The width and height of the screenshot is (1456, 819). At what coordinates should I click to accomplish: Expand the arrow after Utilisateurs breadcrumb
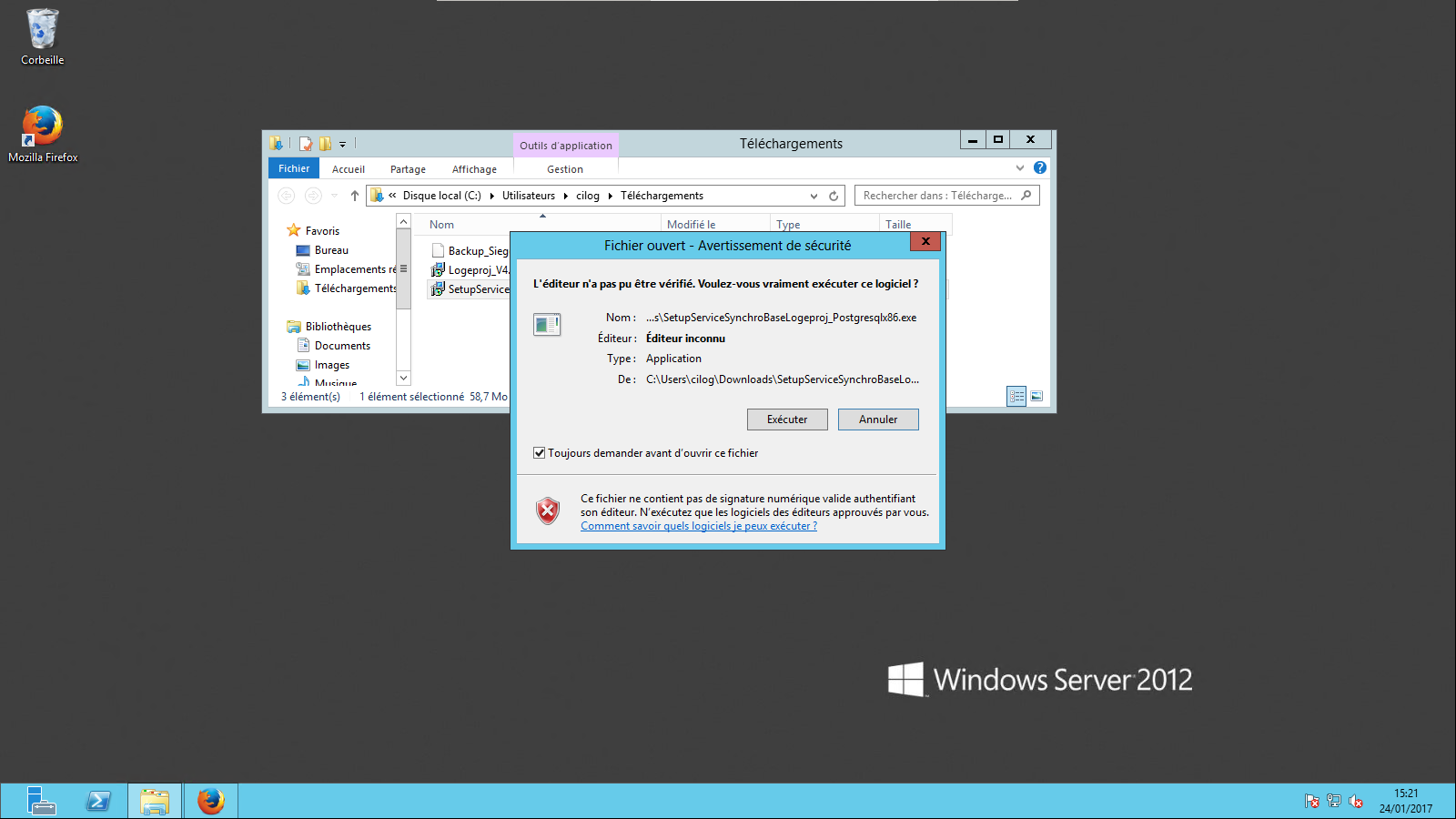pos(566,196)
